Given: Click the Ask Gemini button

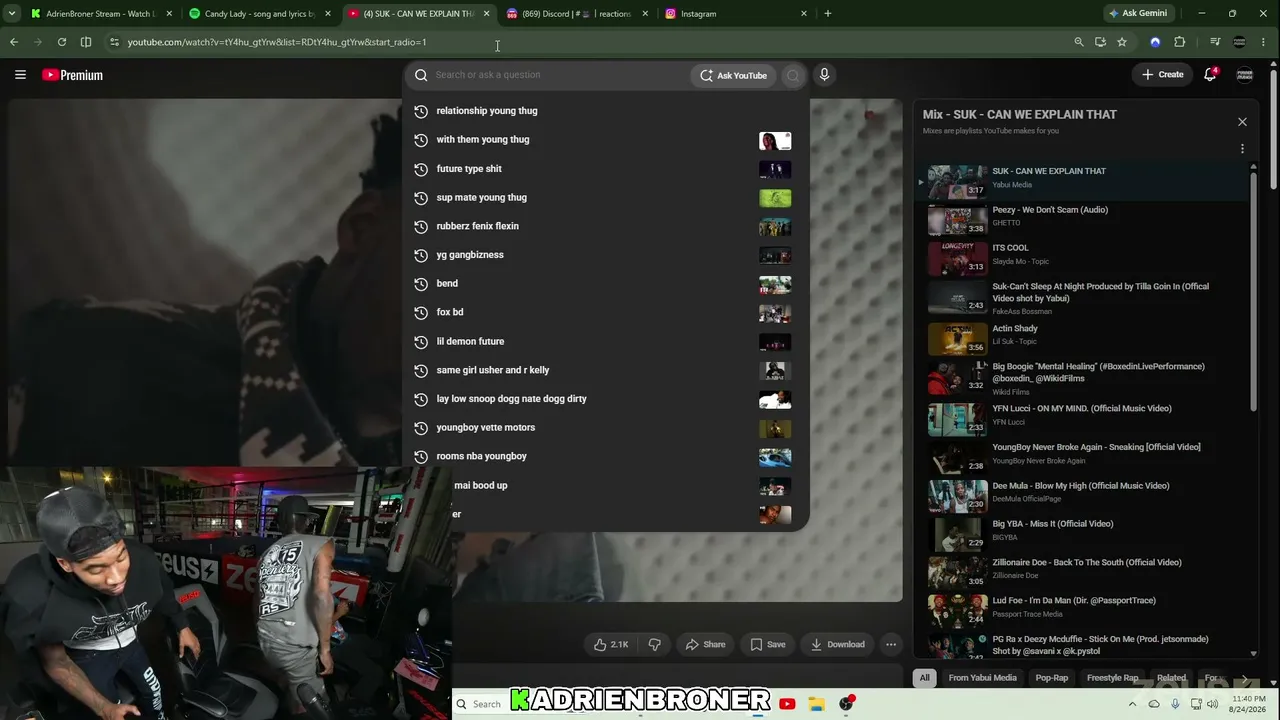Looking at the screenshot, I should click(x=1139, y=14).
